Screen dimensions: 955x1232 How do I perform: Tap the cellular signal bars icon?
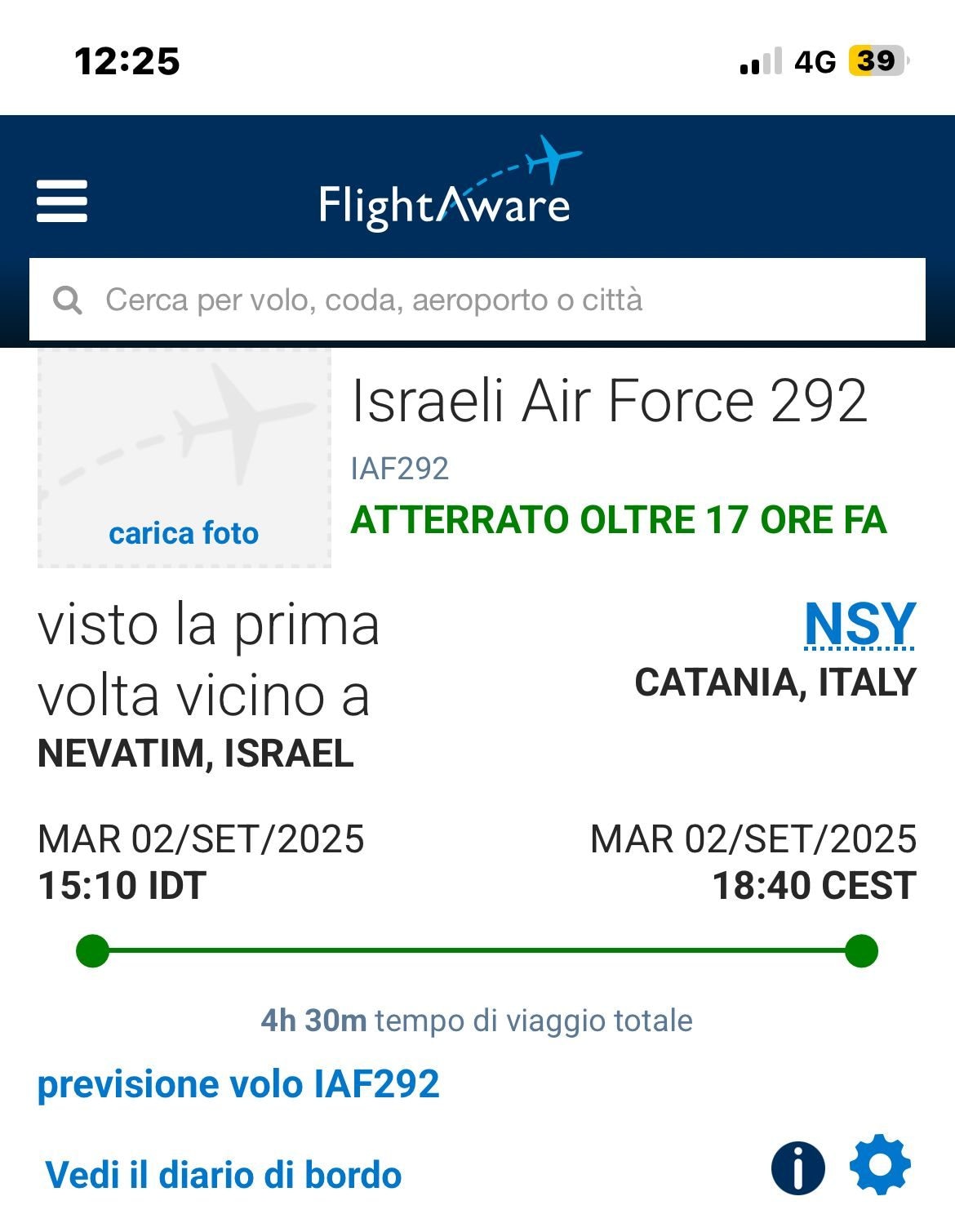click(761, 61)
